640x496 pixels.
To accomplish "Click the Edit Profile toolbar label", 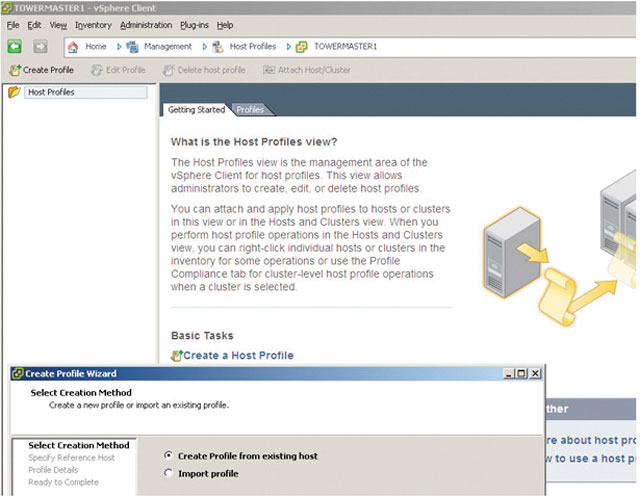I will tap(126, 70).
